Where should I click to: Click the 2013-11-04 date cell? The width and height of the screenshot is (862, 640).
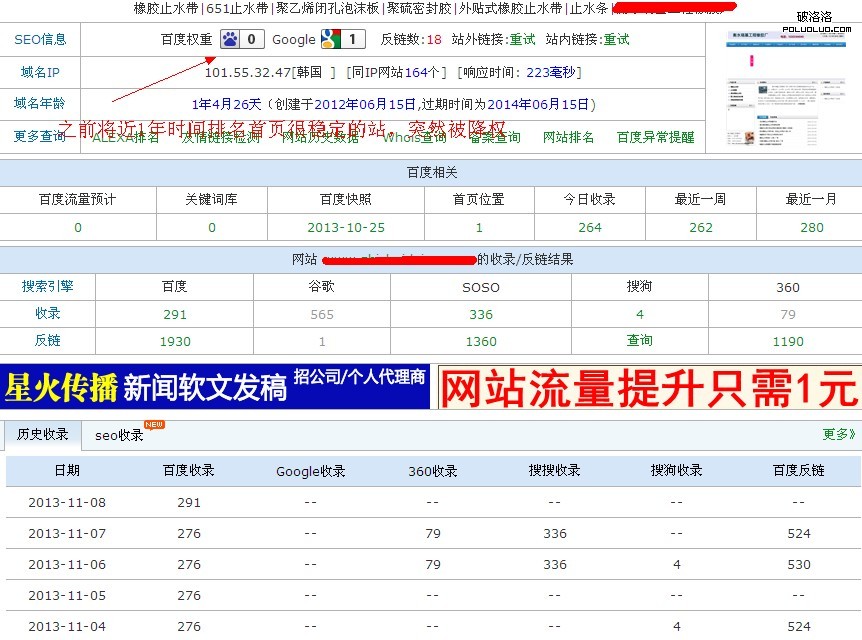pos(67,627)
